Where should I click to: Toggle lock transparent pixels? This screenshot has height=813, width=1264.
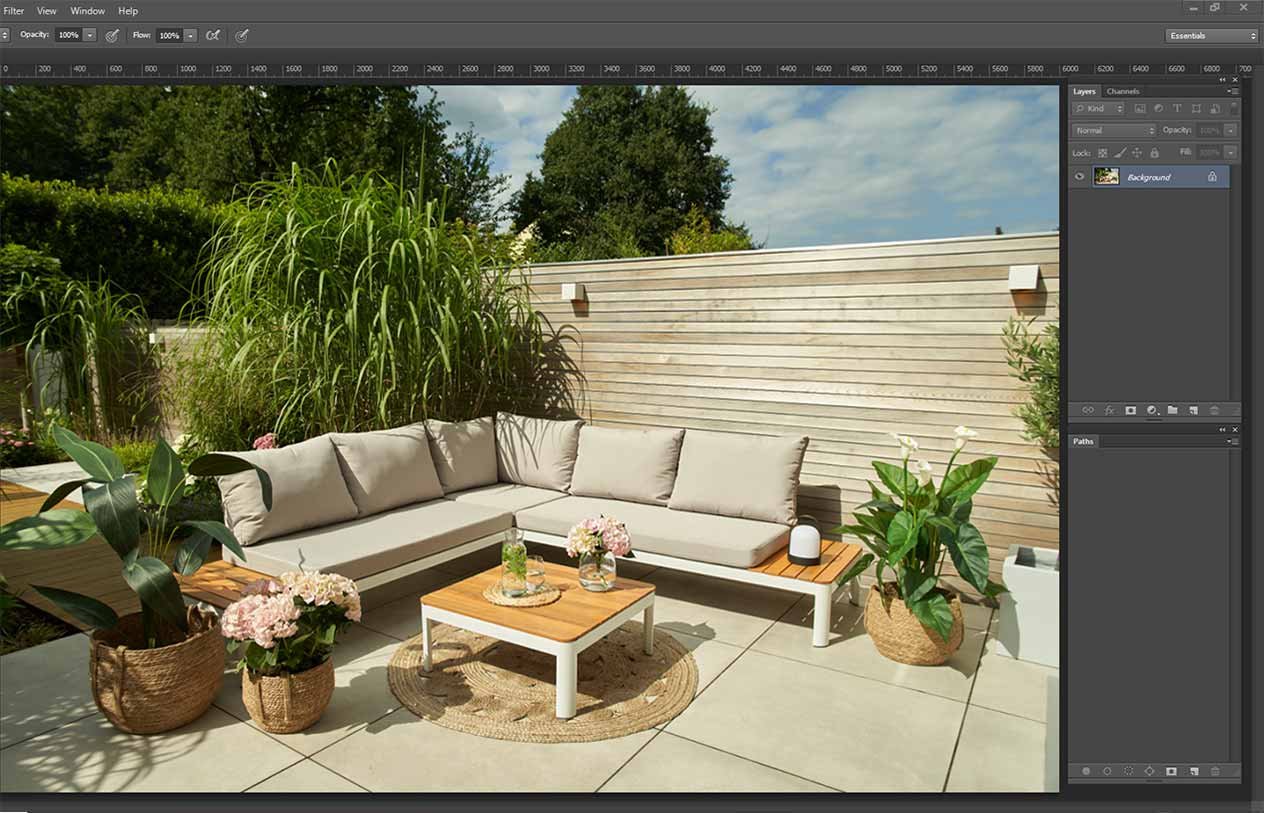coord(1102,153)
